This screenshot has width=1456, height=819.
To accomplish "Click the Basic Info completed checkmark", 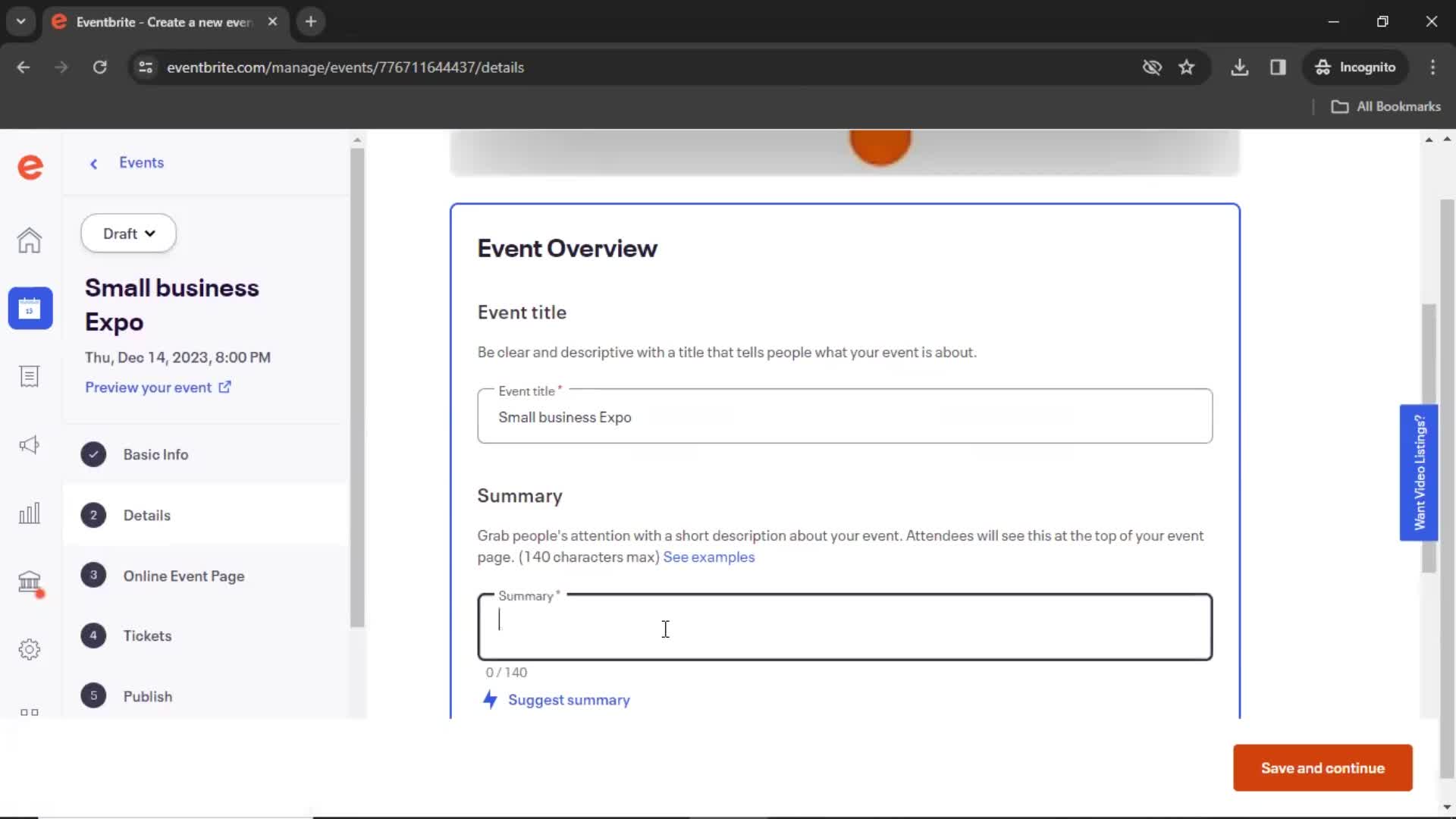I will coord(93,454).
